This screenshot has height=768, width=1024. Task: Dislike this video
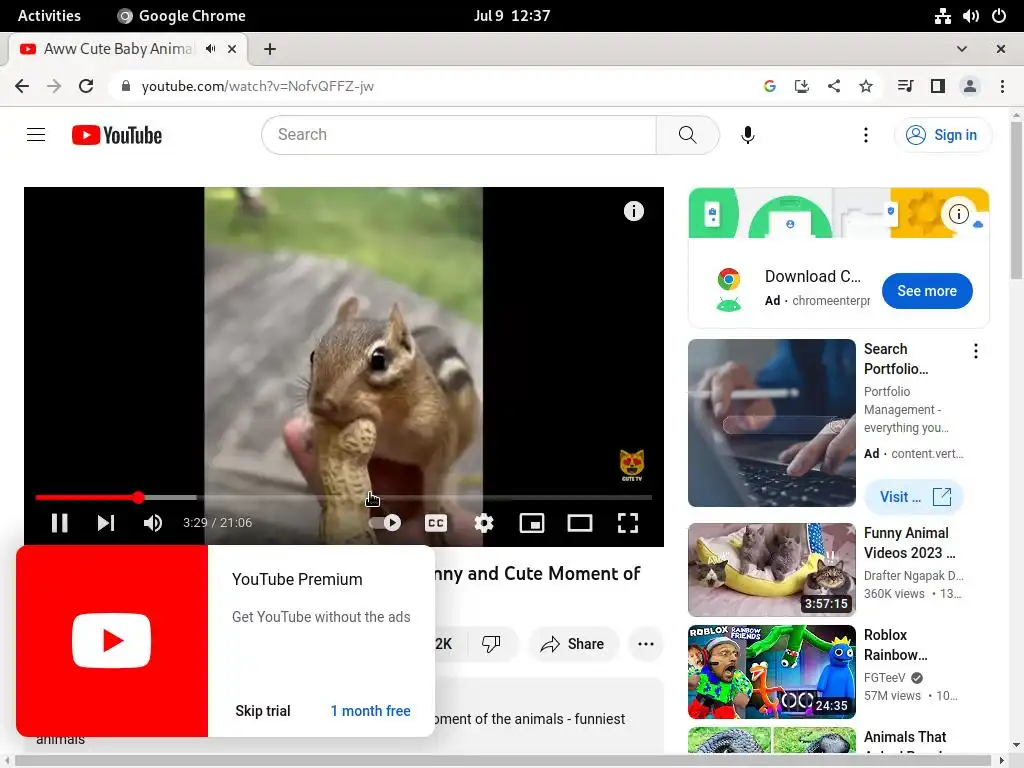click(491, 644)
